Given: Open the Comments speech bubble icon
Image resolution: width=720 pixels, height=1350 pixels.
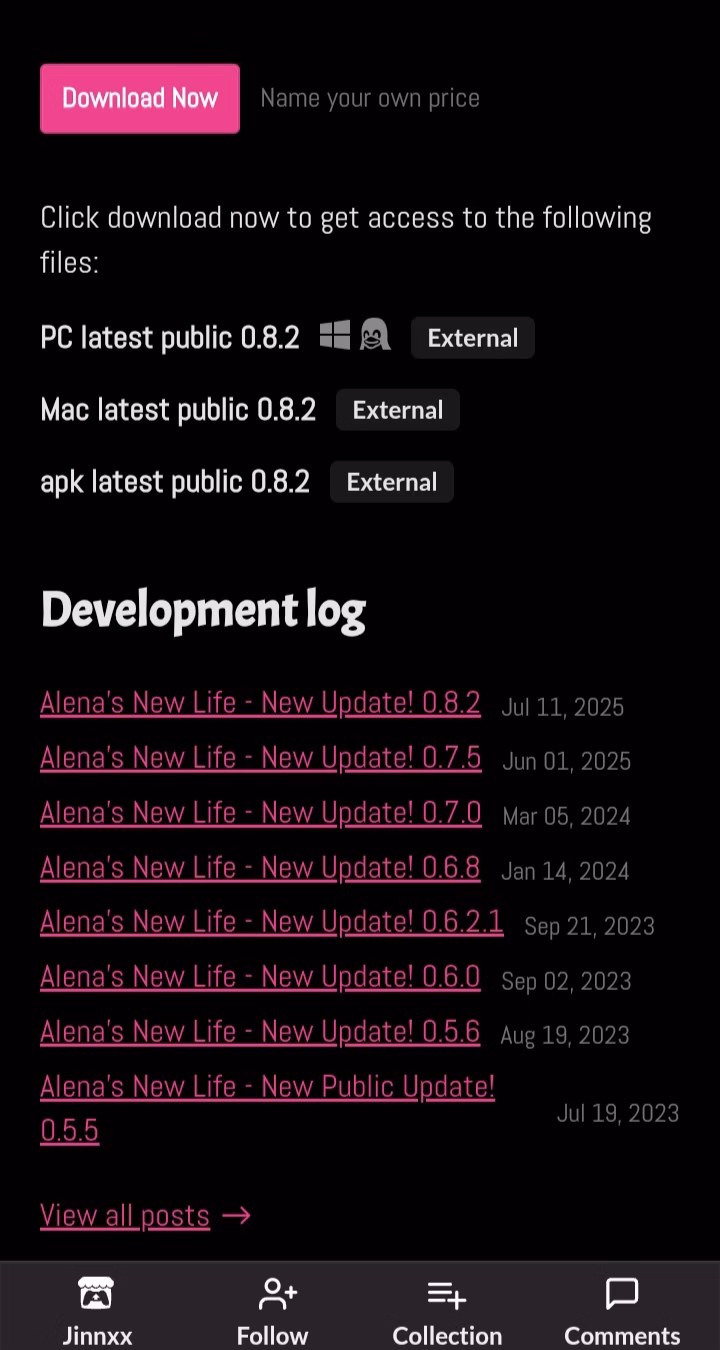Looking at the screenshot, I should pyautogui.click(x=622, y=1294).
